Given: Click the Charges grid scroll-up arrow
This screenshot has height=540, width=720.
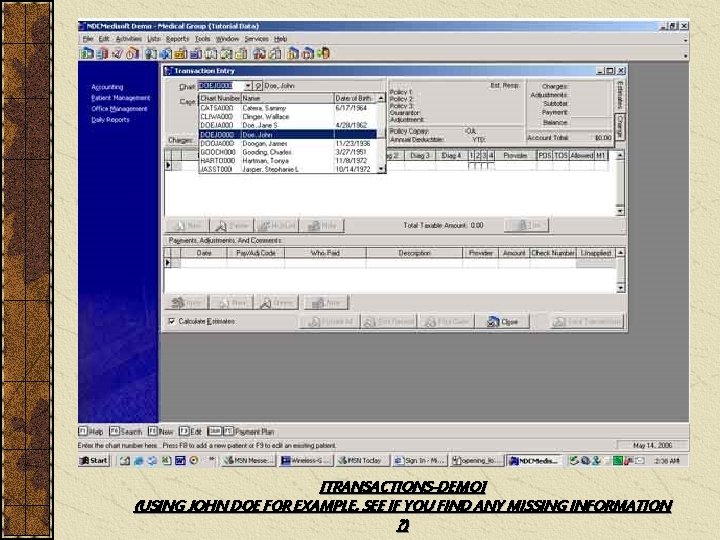Looking at the screenshot, I should click(620, 155).
